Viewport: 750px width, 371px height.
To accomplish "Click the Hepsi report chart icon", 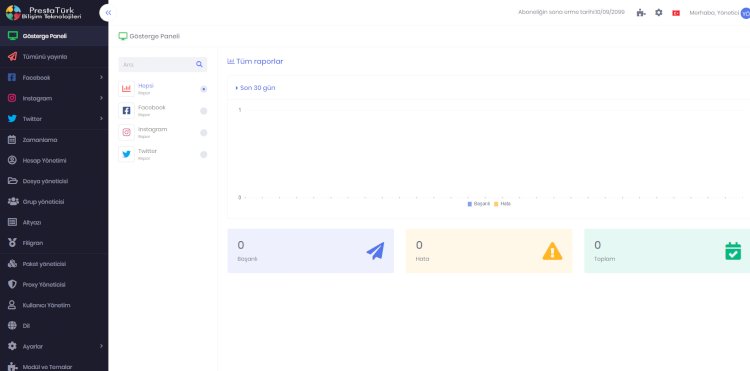I will click(x=126, y=88).
